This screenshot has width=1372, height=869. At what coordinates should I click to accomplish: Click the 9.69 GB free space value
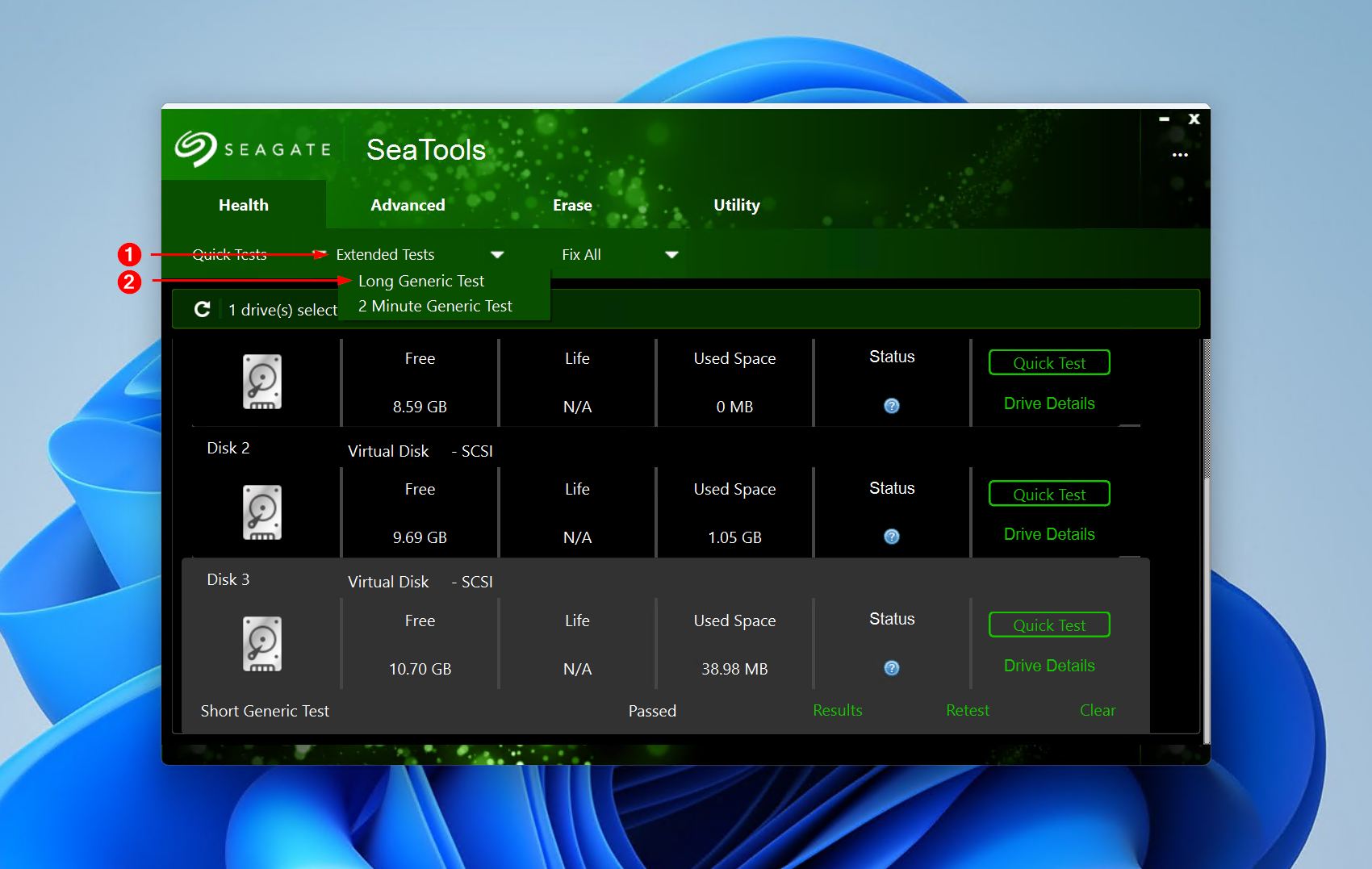(420, 537)
